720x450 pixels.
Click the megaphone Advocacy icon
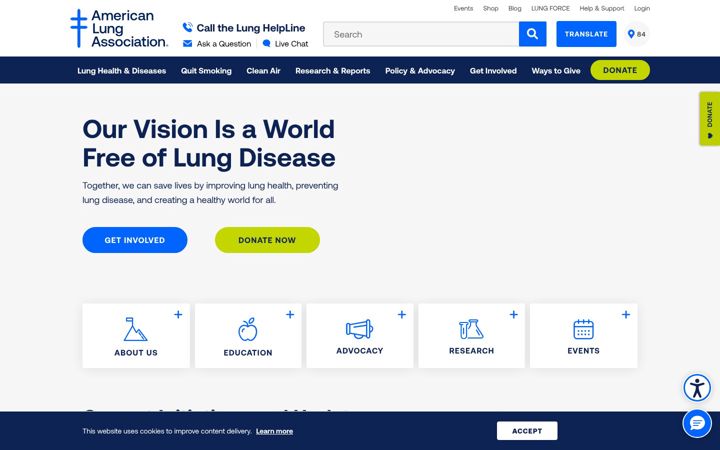pos(360,329)
